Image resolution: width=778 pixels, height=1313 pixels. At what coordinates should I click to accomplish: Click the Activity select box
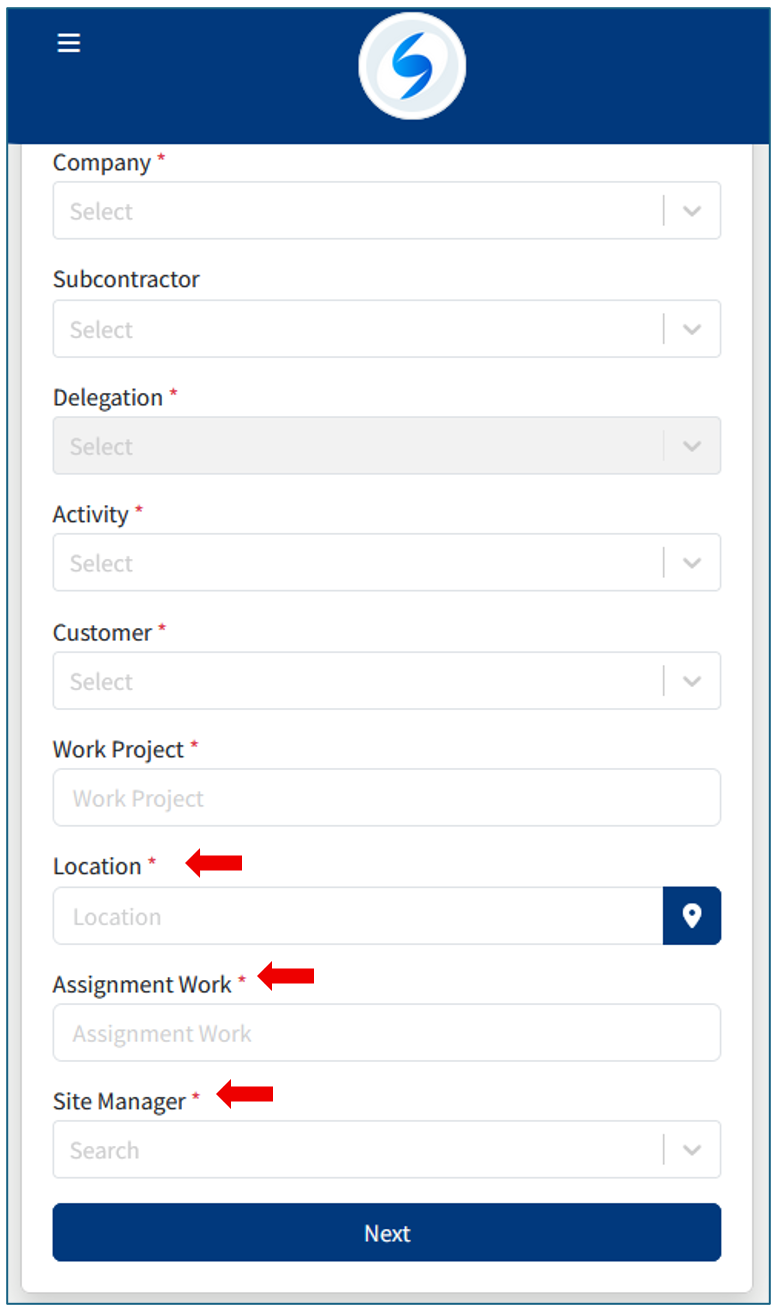point(355,563)
